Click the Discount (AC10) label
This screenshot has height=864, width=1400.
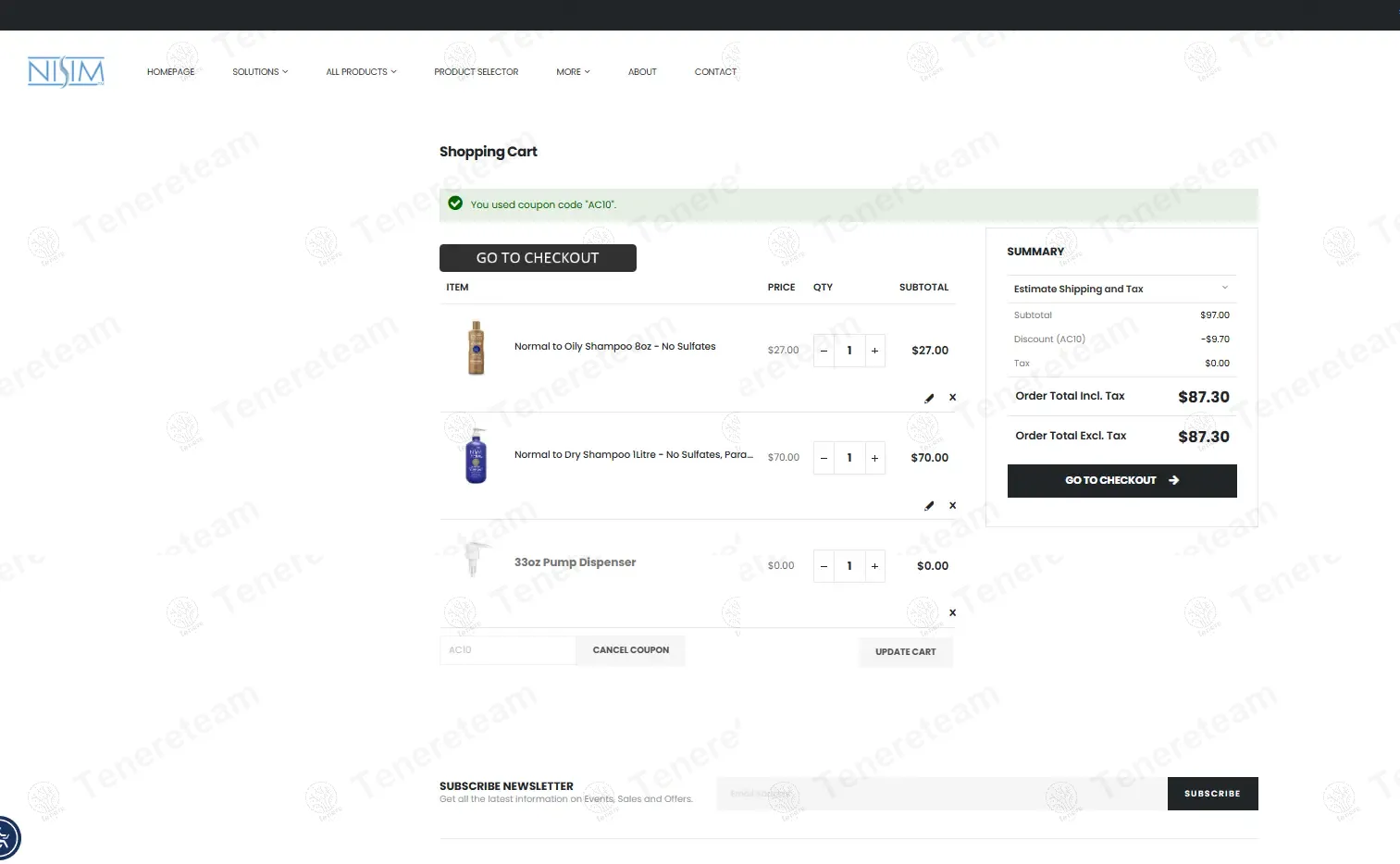(x=1049, y=339)
